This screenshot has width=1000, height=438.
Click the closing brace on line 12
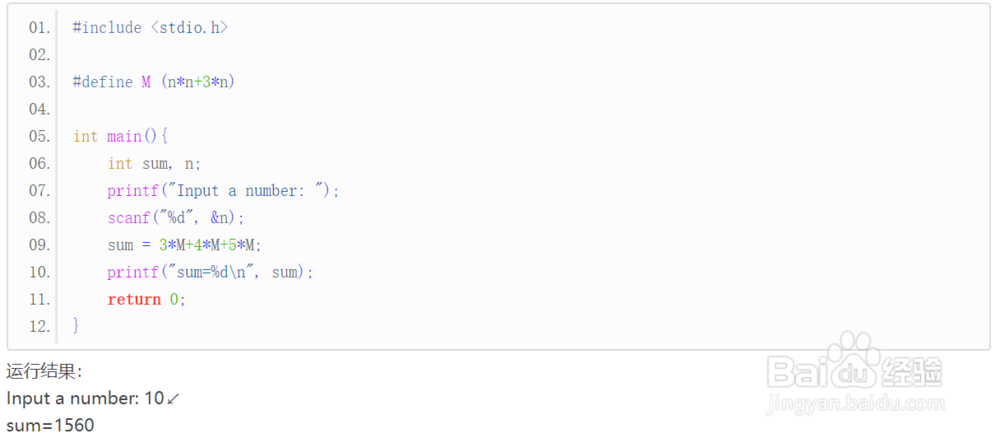(76, 326)
